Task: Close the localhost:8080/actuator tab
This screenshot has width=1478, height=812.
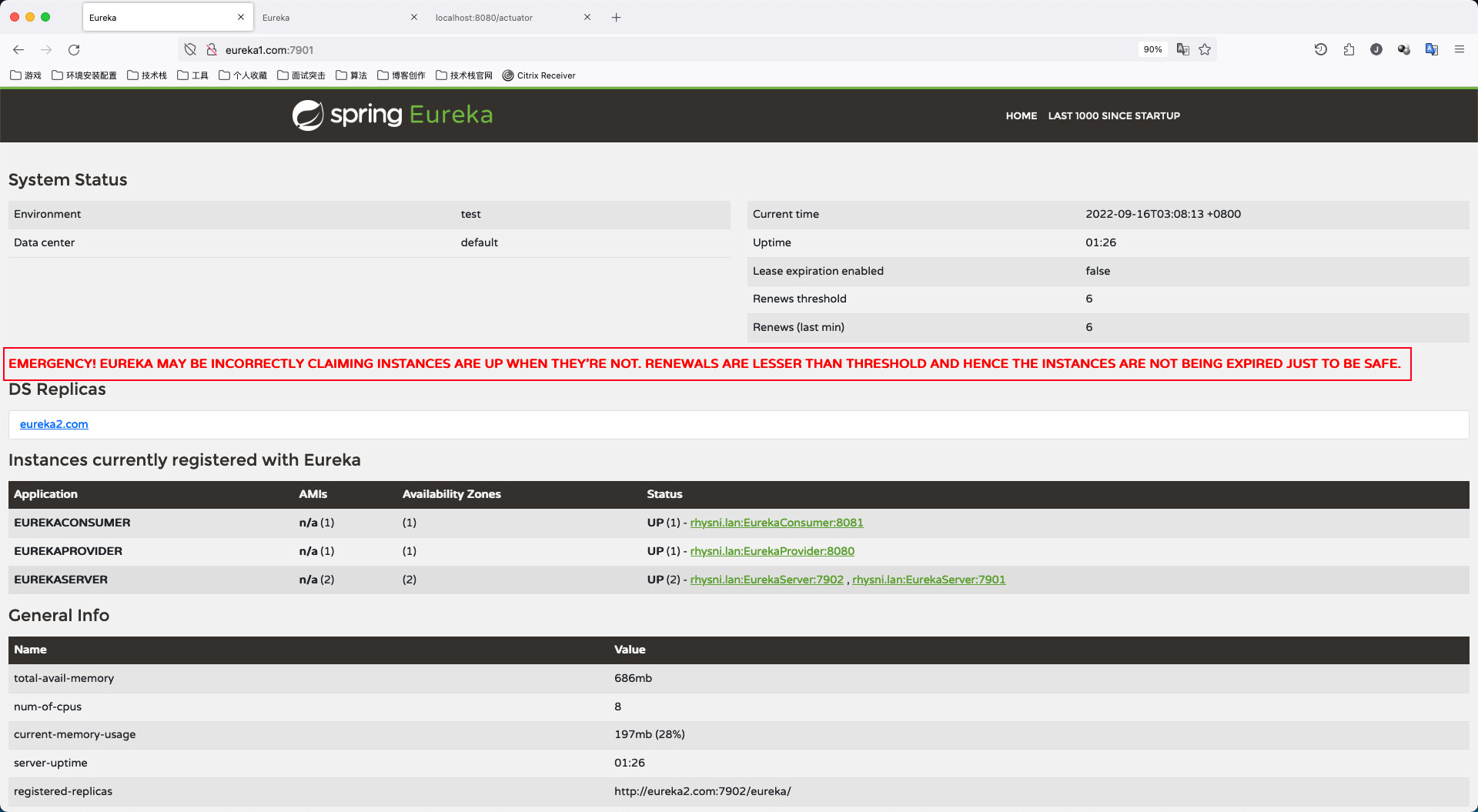Action: (587, 17)
